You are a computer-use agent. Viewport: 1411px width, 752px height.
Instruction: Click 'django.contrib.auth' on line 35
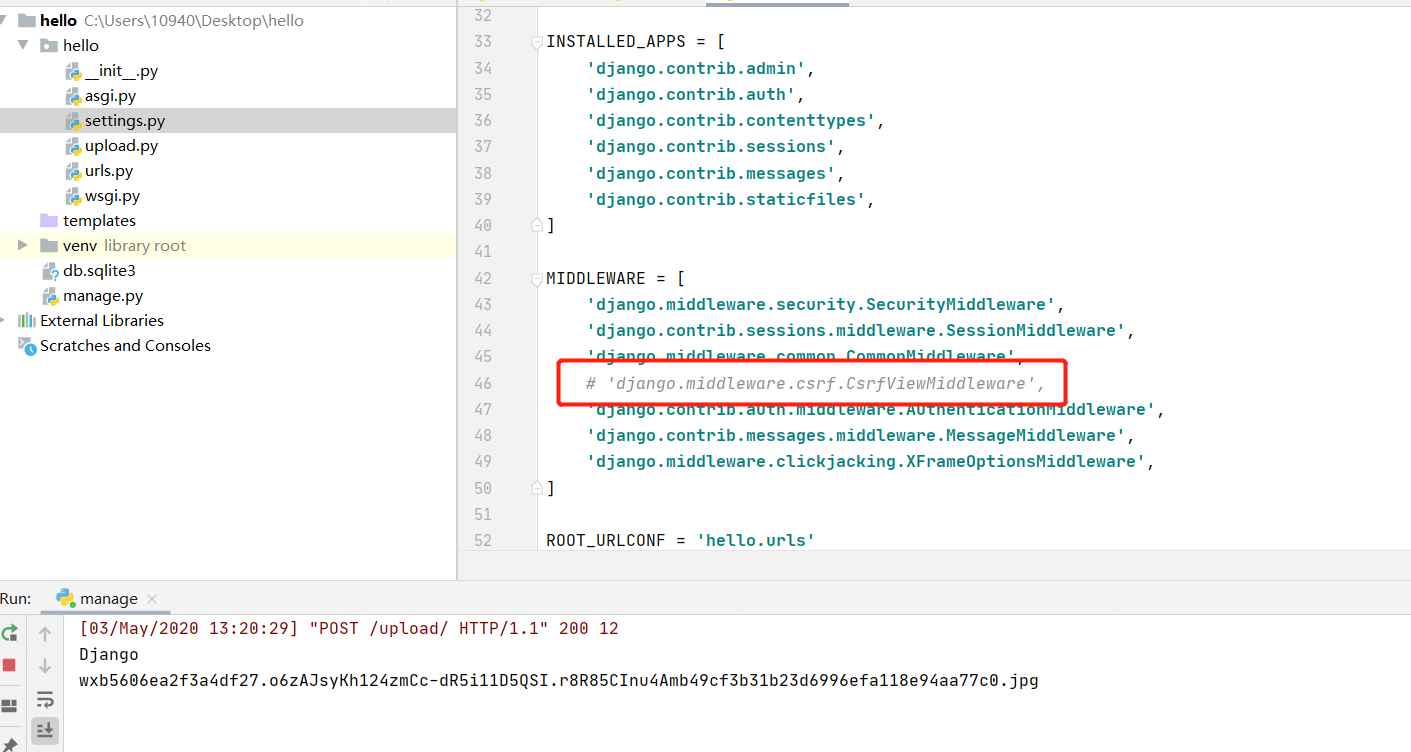pyautogui.click(x=690, y=94)
